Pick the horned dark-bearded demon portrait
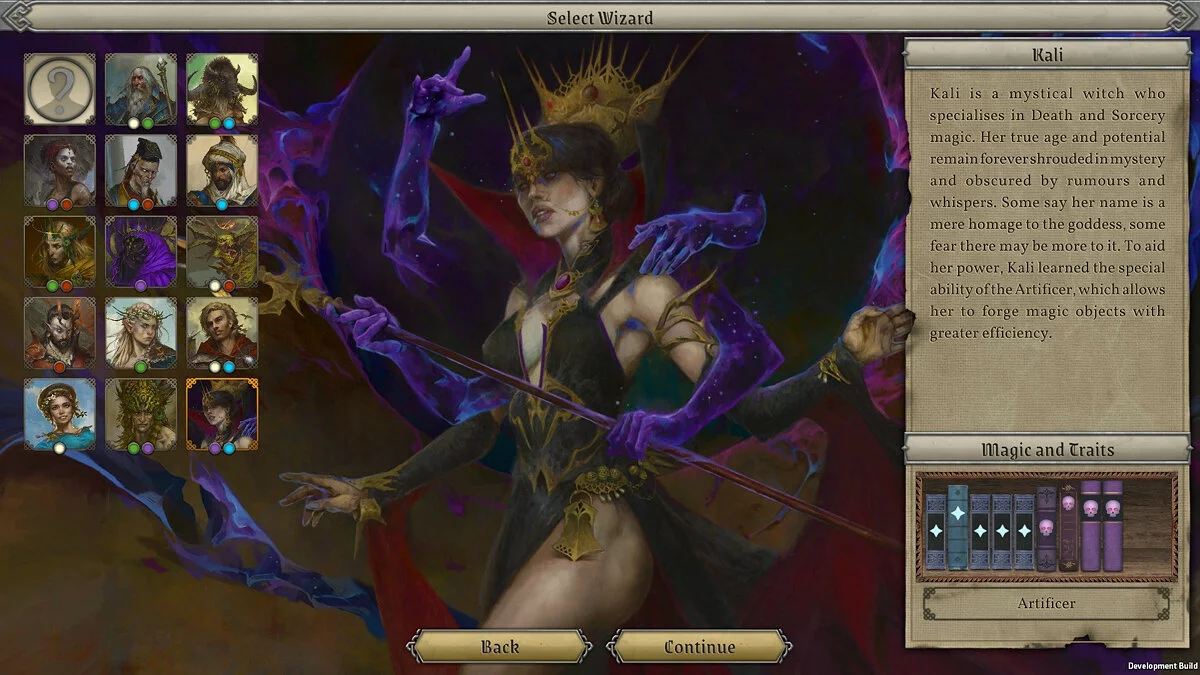 pos(60,332)
